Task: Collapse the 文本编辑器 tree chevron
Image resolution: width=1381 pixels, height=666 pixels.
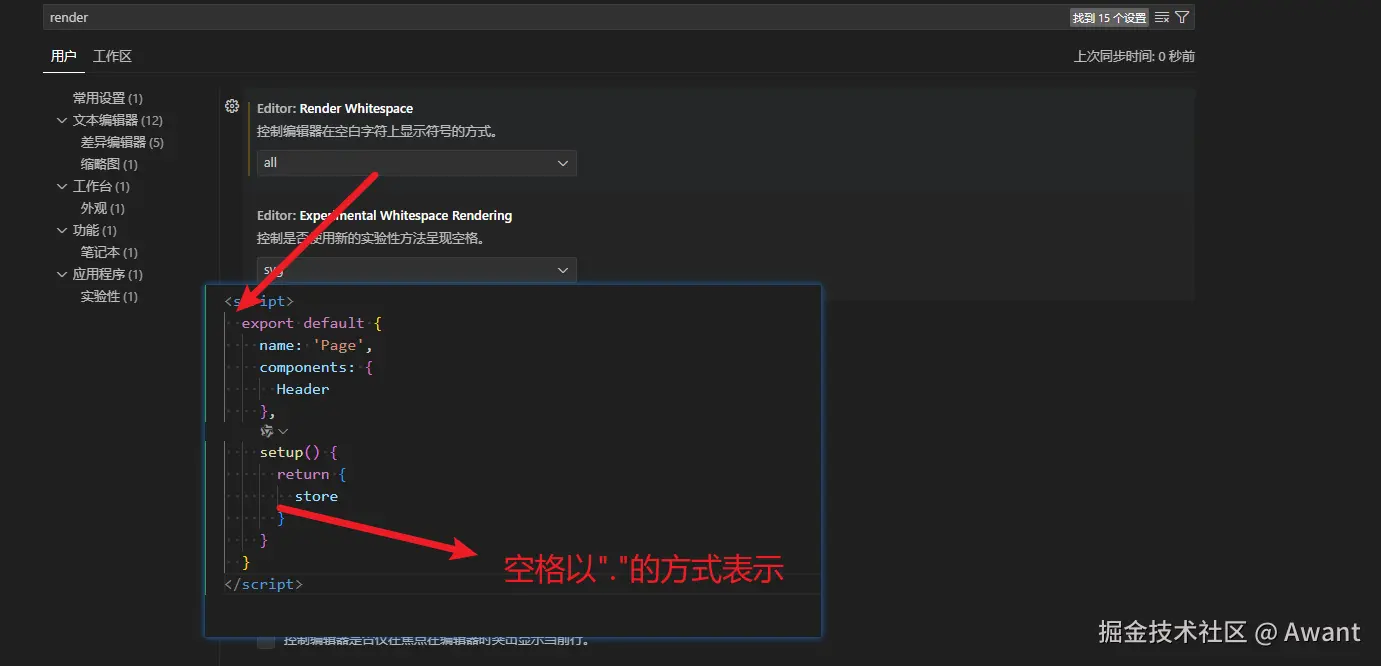Action: pyautogui.click(x=63, y=120)
